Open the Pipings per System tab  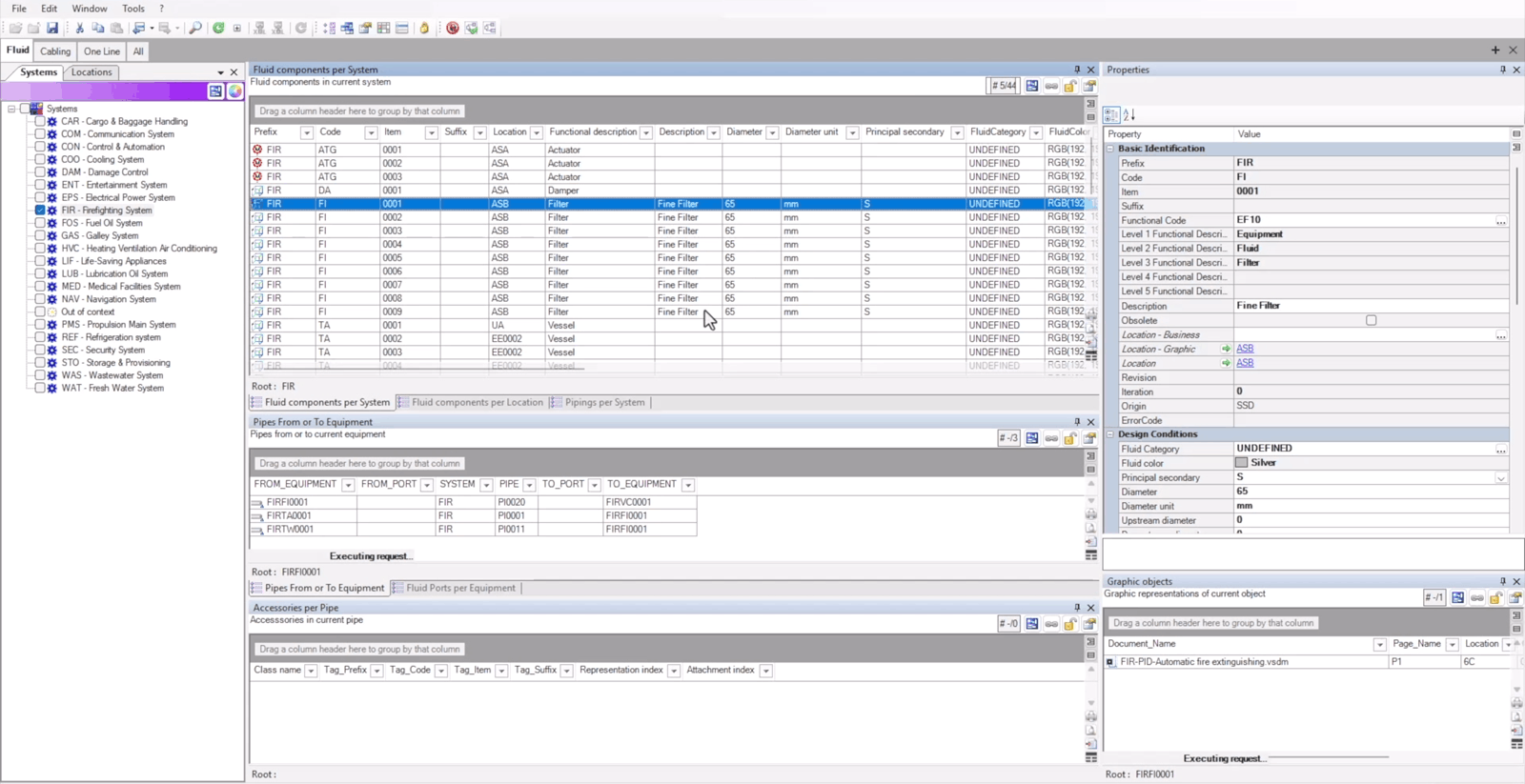(603, 403)
